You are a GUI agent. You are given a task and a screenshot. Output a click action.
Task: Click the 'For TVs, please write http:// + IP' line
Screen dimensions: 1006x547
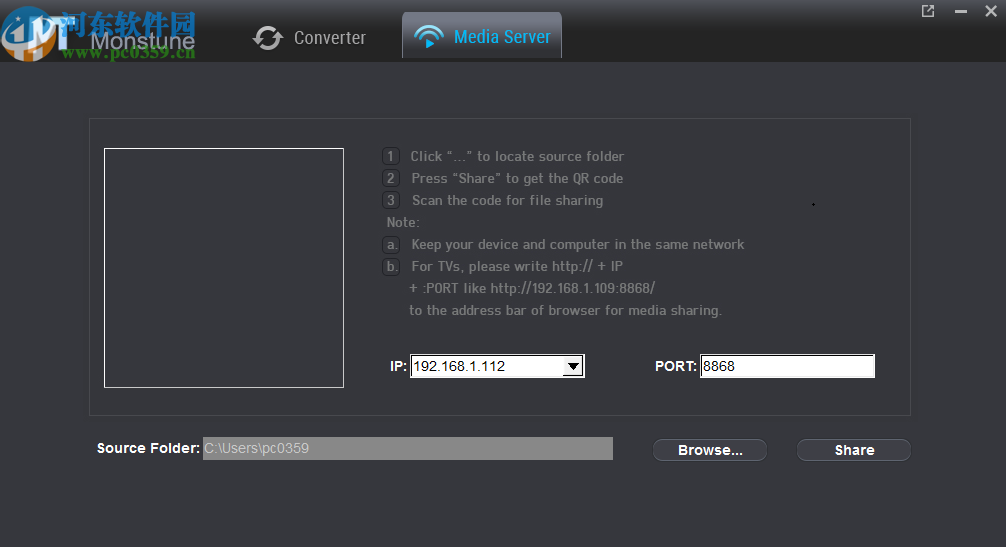(x=517, y=266)
